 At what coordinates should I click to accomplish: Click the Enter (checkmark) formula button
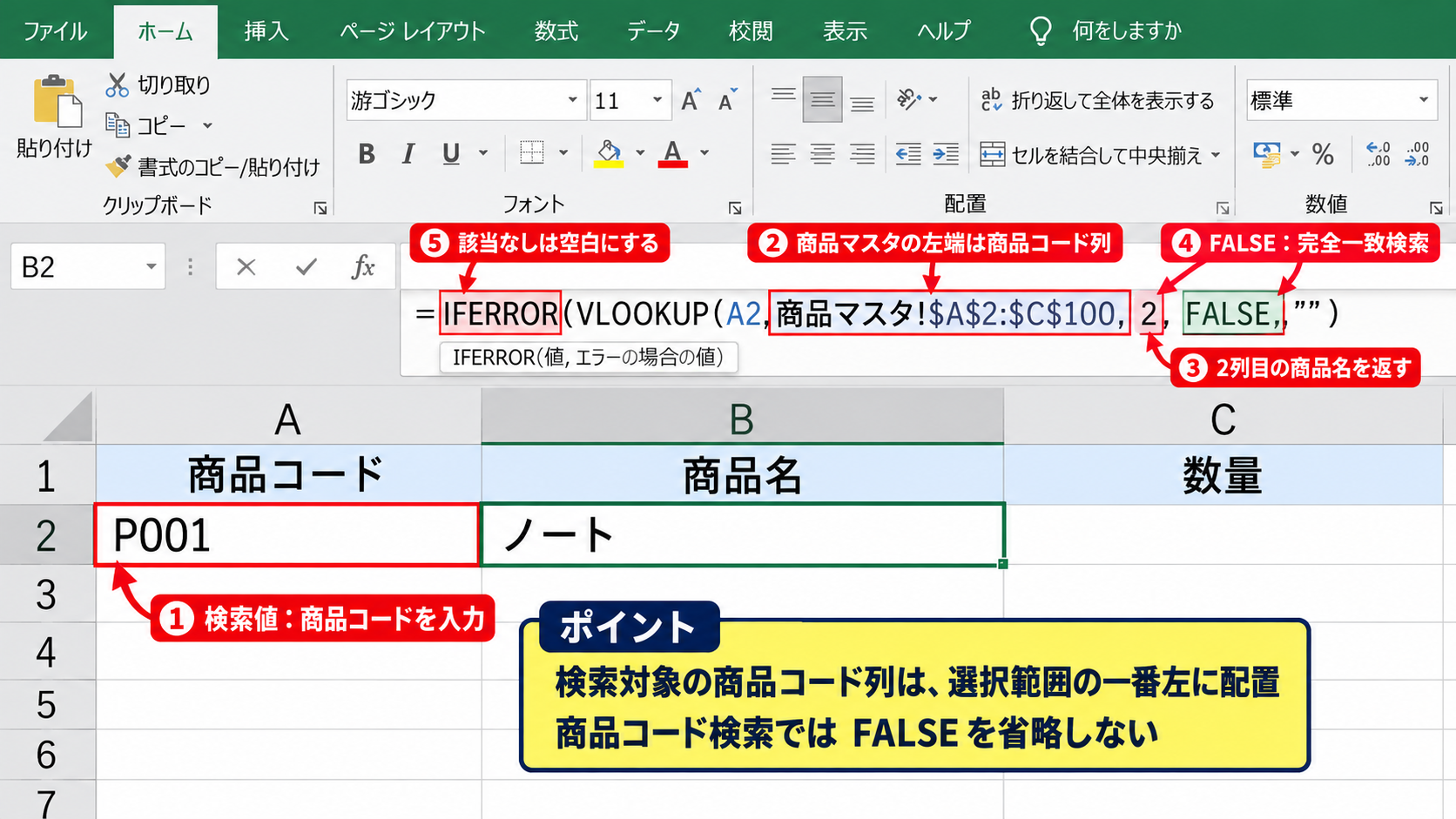click(306, 266)
